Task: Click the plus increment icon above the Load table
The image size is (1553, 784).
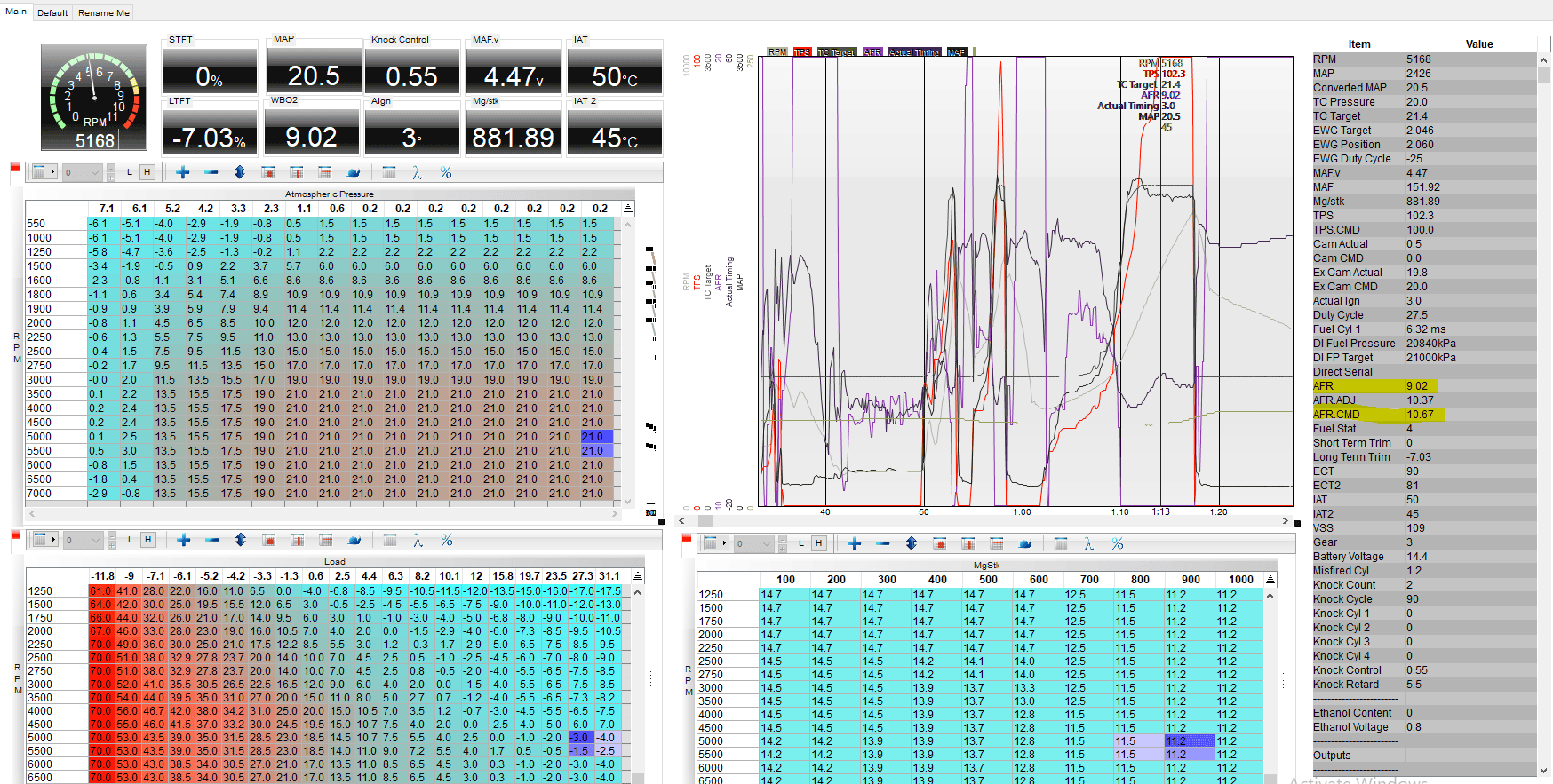Action: 184,540
